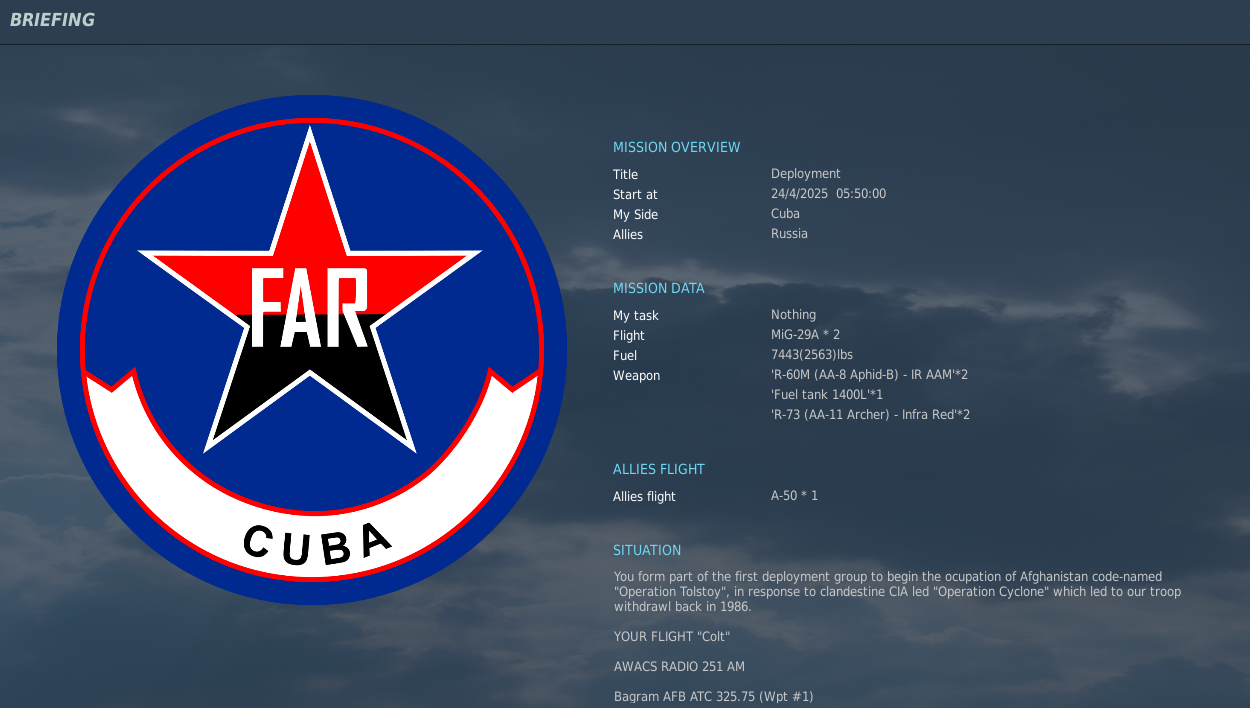Click the Allies value Russia

pyautogui.click(x=789, y=234)
